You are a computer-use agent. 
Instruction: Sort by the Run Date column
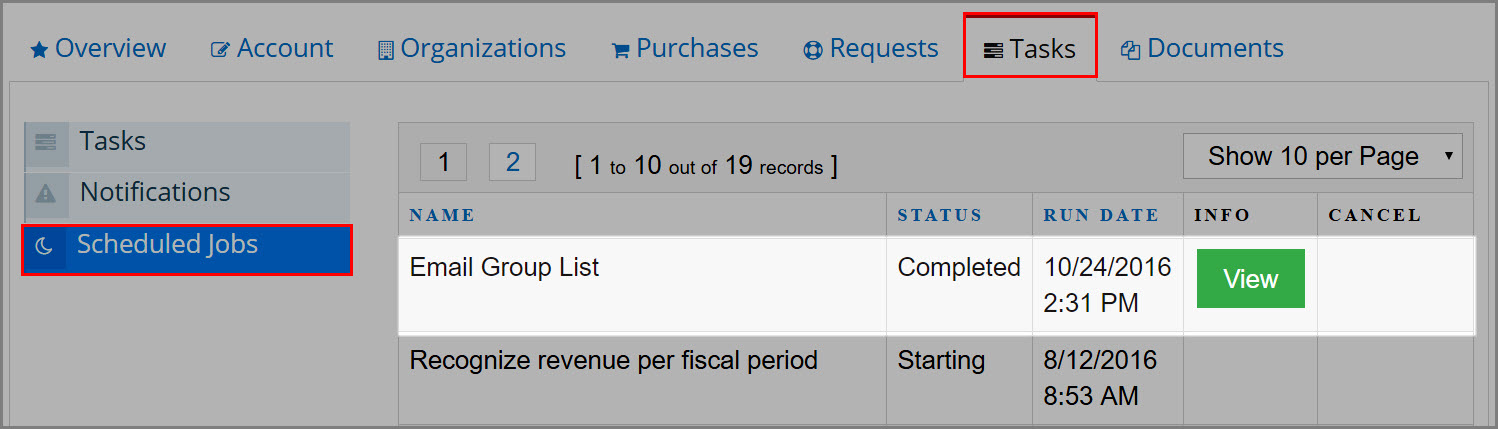click(x=1101, y=215)
